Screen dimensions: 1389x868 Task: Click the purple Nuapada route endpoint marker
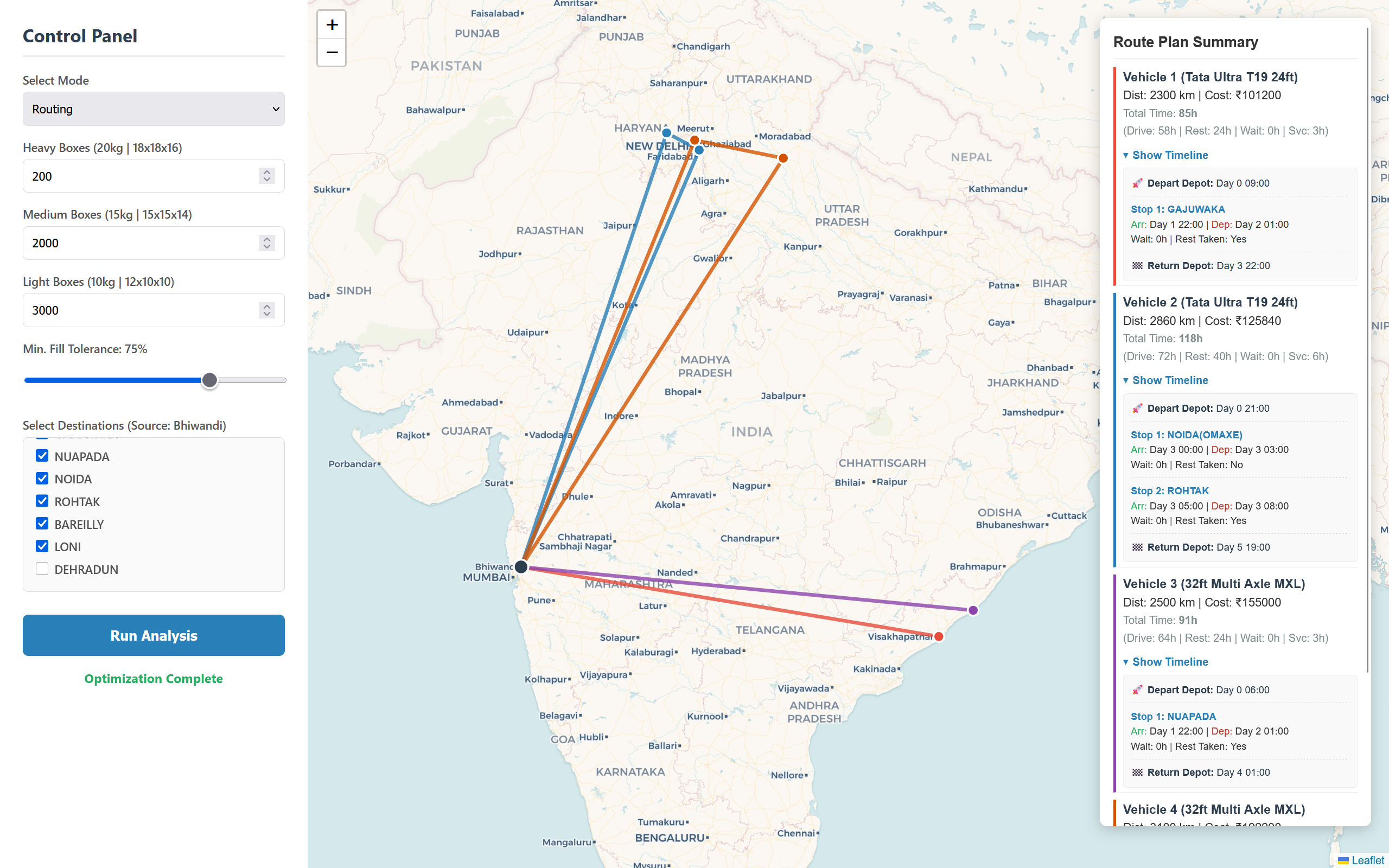(x=973, y=610)
